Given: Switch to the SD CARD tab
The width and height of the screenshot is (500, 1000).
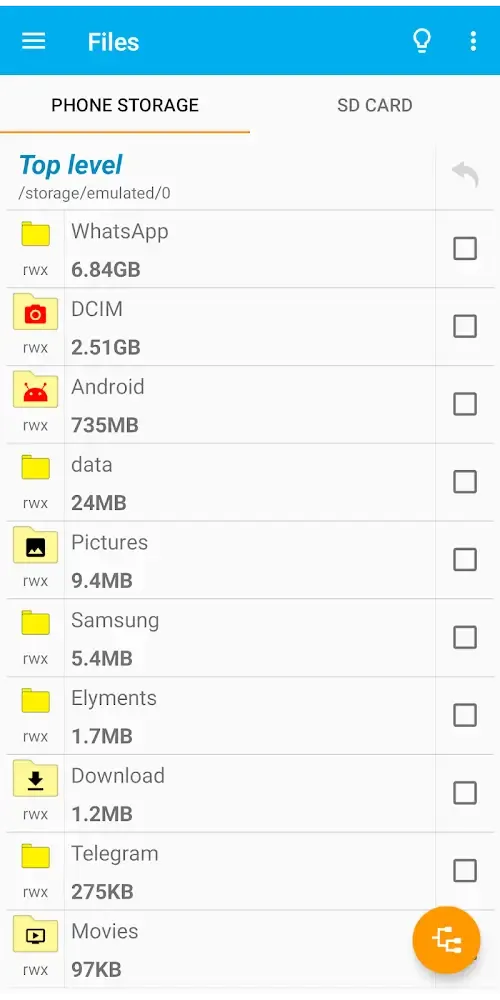Looking at the screenshot, I should coord(375,105).
